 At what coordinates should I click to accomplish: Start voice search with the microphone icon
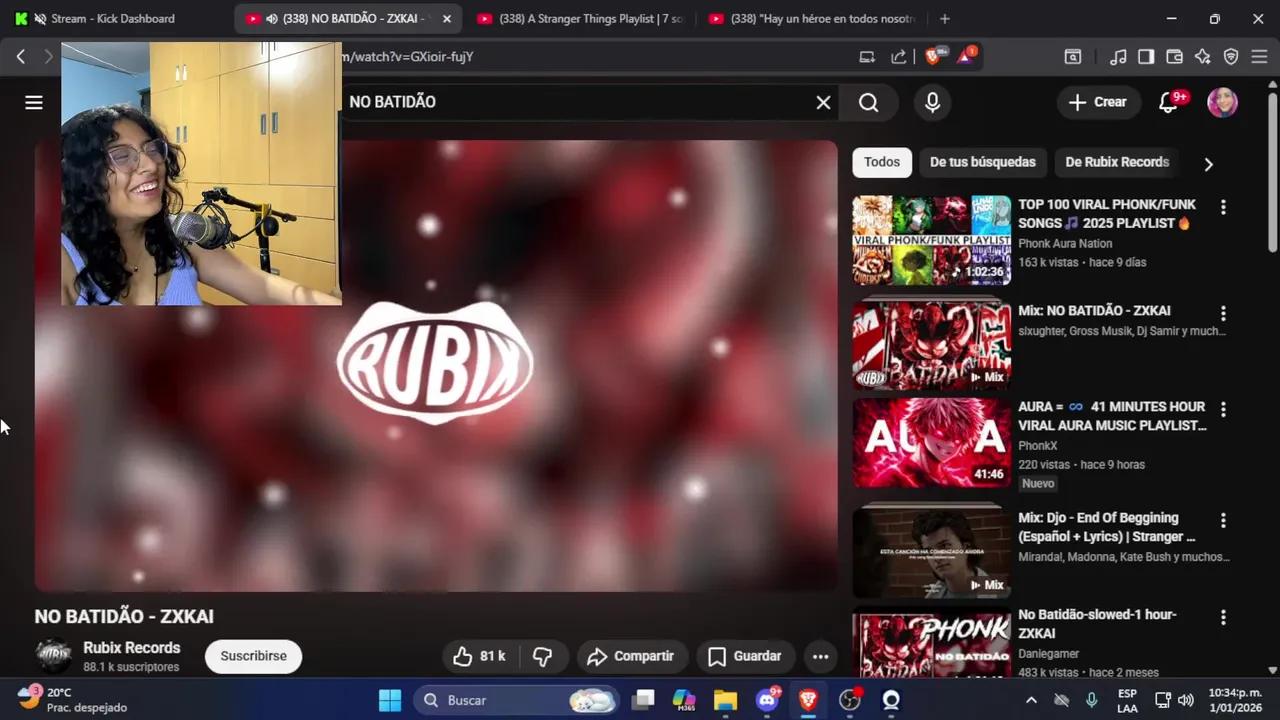pos(932,102)
